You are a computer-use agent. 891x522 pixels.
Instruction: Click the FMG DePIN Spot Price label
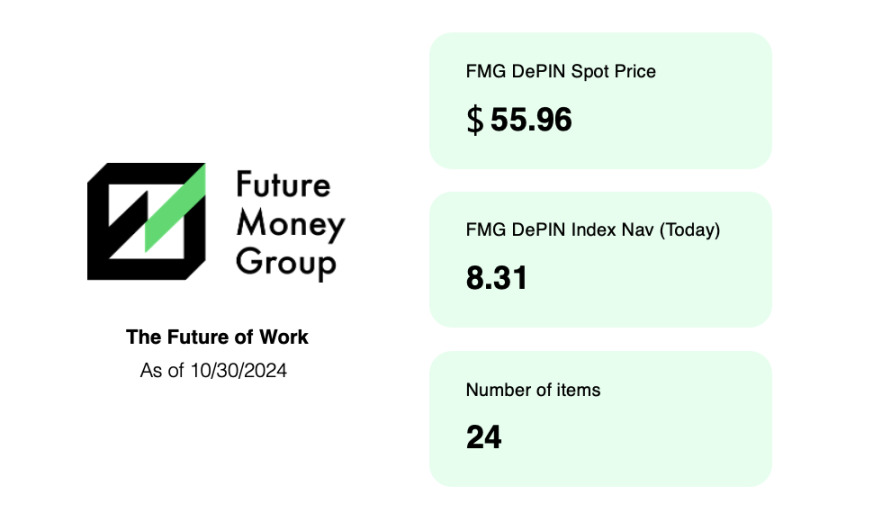click(561, 72)
